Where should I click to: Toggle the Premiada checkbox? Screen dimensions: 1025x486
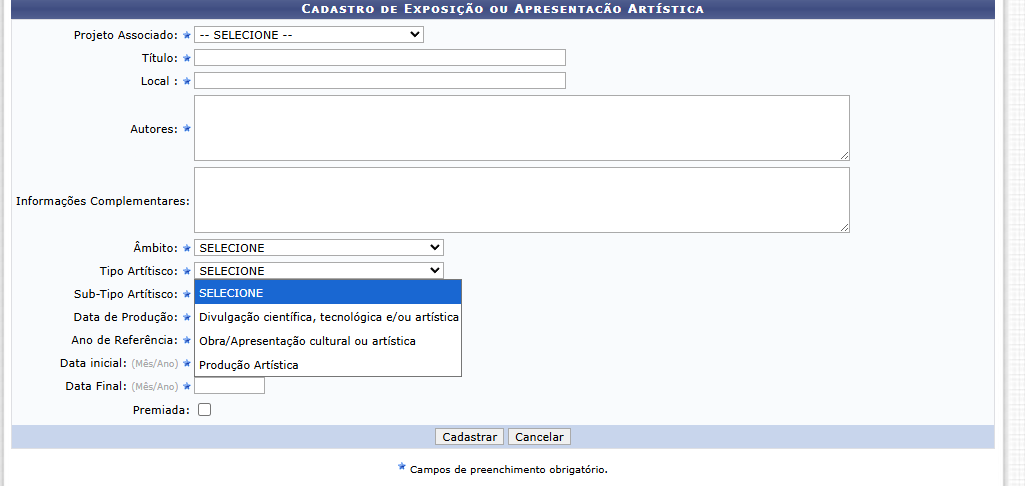(x=205, y=410)
